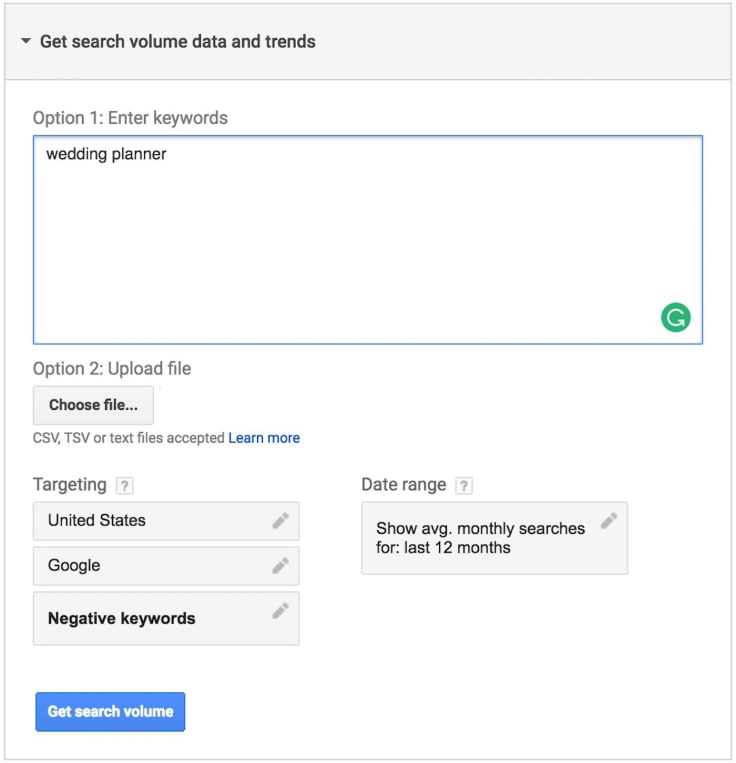Open the Date range help question mark
Viewport: 736px width, 763px height.
click(x=464, y=485)
